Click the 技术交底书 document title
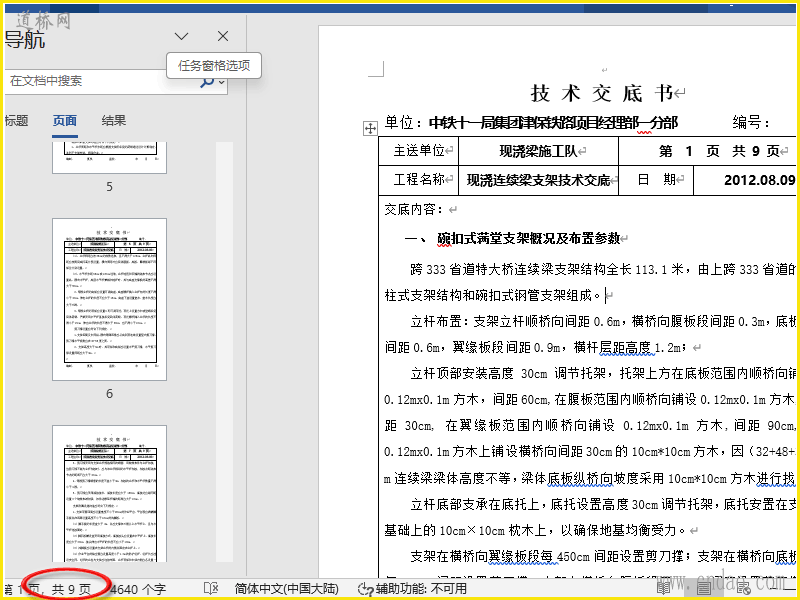 [602, 93]
